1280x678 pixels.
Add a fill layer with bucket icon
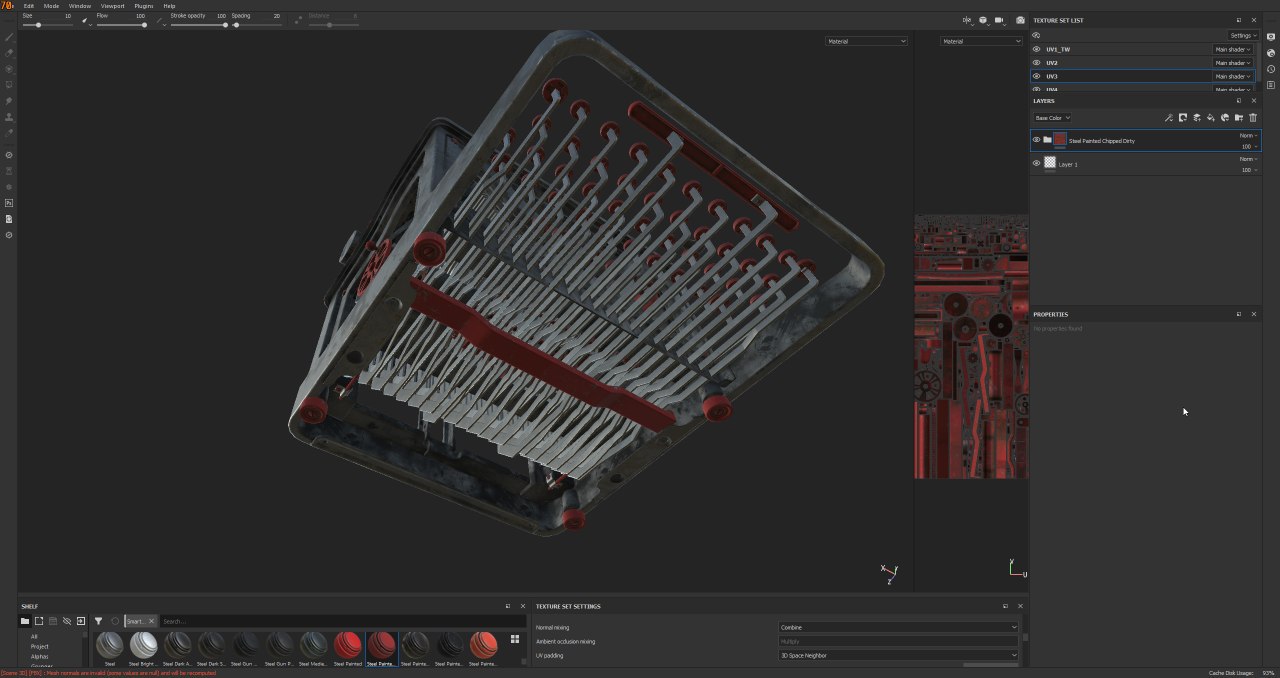[x=1210, y=118]
